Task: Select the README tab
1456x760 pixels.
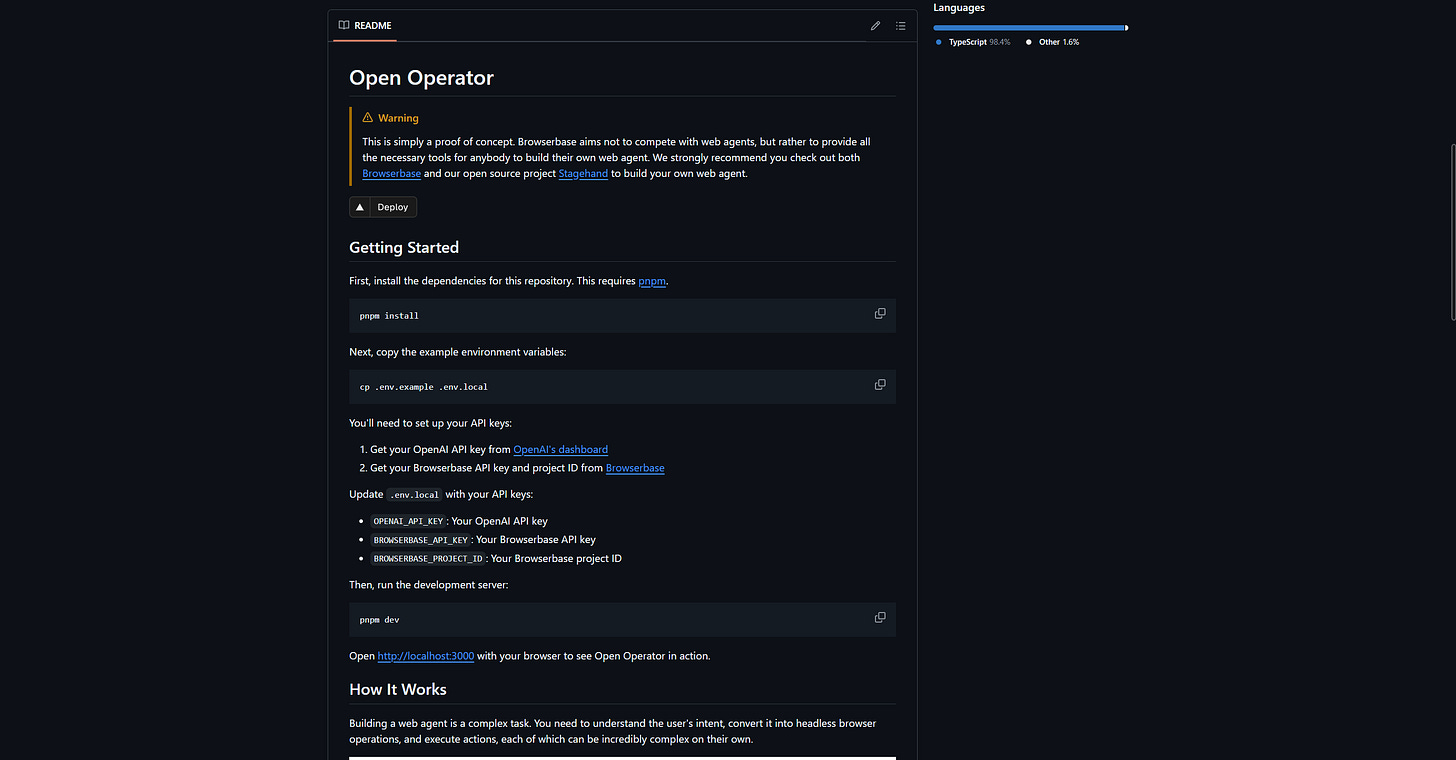Action: [x=365, y=25]
